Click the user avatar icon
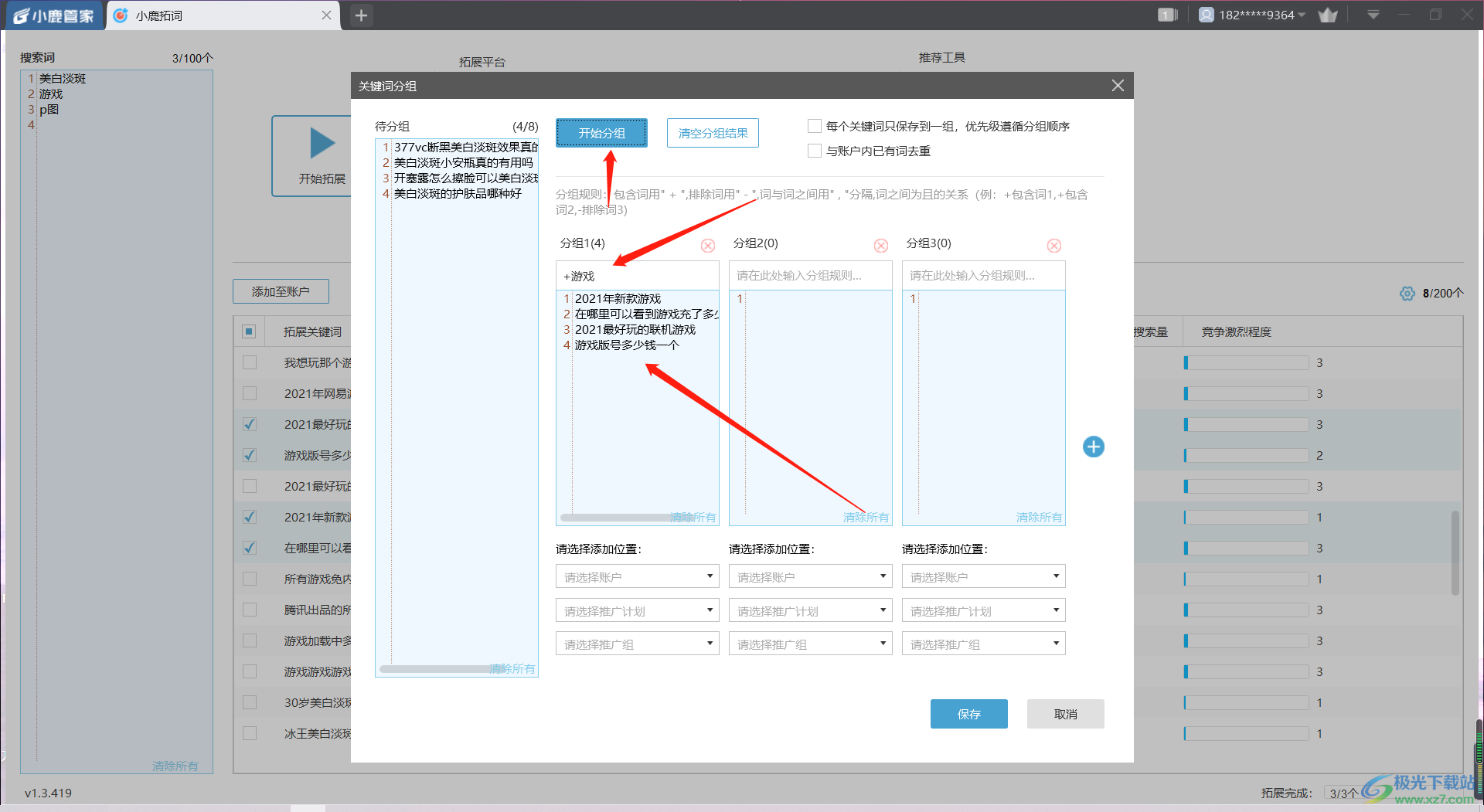Screen dimensions: 1484x812 point(1206,15)
